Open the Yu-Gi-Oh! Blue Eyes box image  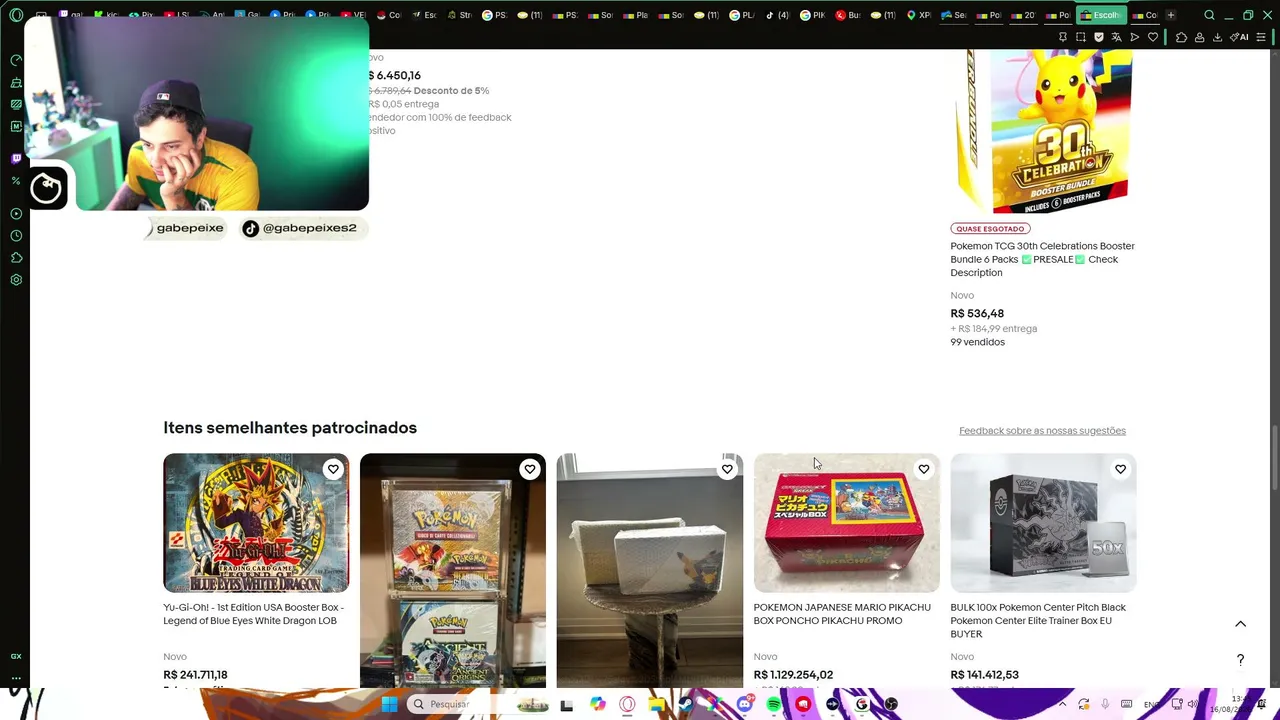(x=256, y=523)
